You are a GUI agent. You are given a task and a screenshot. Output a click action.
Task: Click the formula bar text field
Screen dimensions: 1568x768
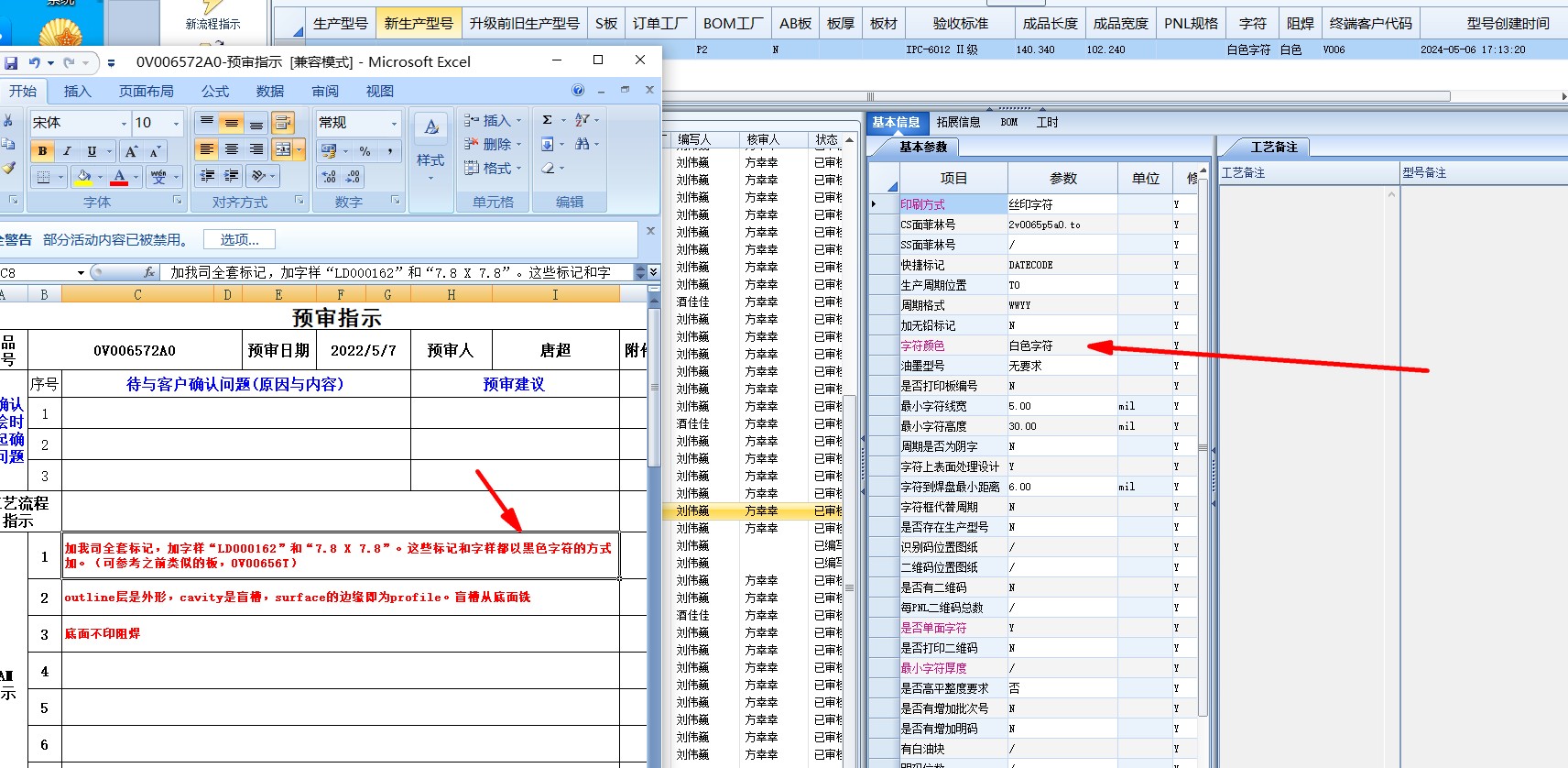(397, 272)
